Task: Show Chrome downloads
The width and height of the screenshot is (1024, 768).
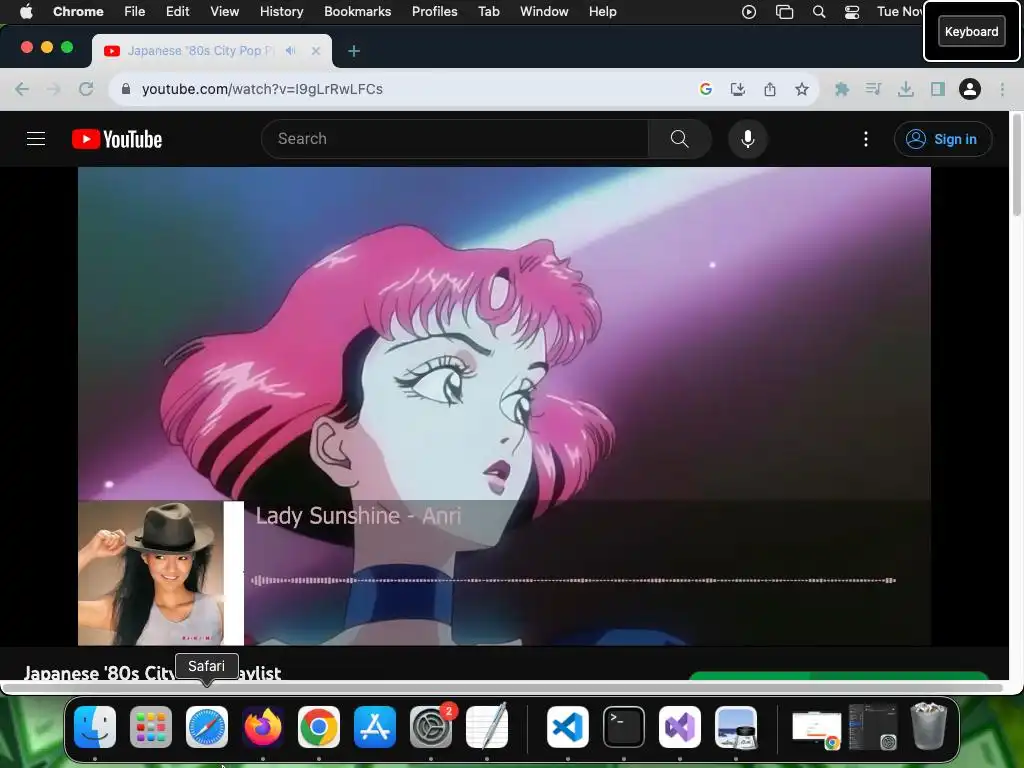Action: pos(905,89)
